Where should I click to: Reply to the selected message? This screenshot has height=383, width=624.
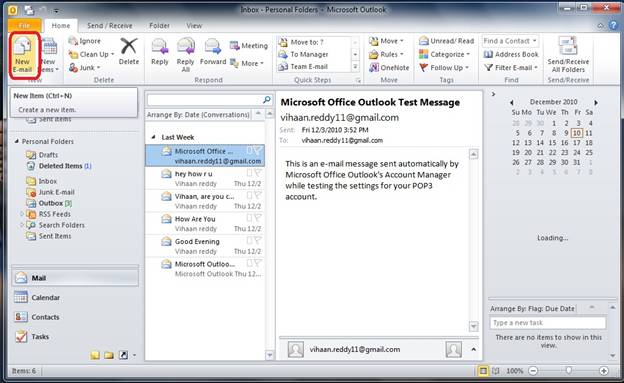tap(160, 52)
